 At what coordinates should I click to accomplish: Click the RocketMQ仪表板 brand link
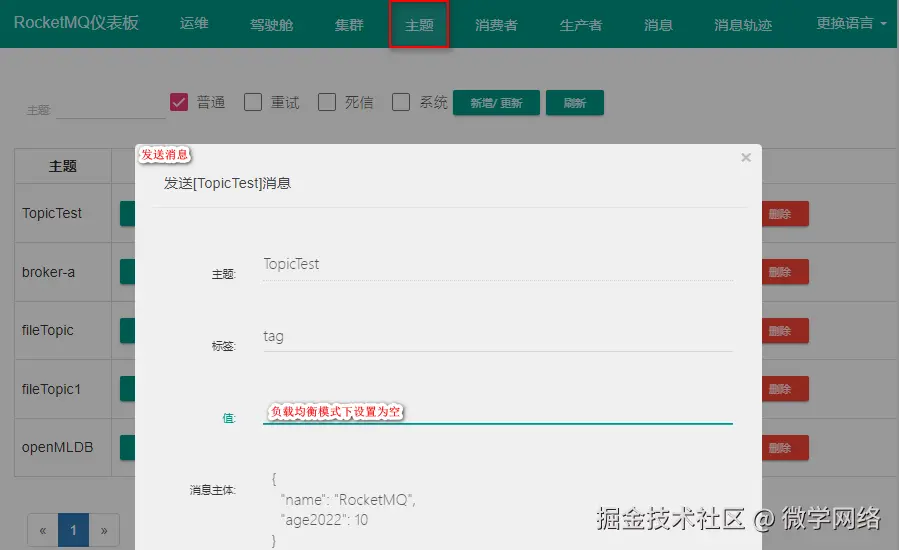tap(76, 22)
